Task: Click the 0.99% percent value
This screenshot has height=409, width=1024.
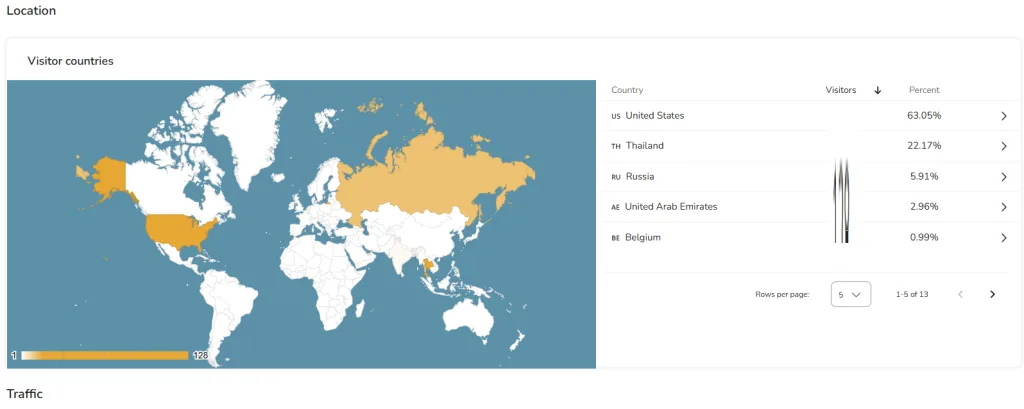Action: (924, 237)
